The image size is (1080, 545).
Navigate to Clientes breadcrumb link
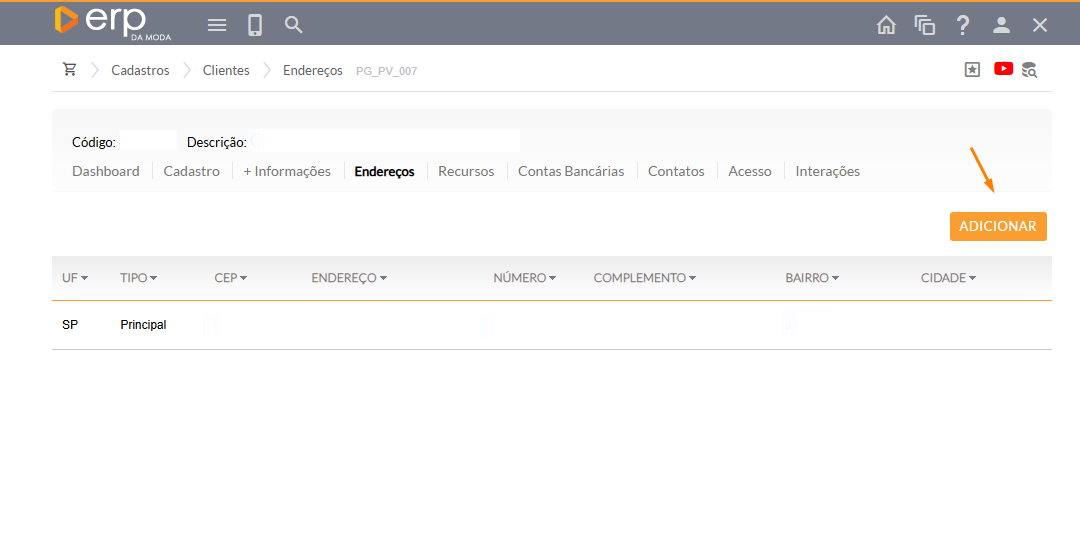[226, 70]
